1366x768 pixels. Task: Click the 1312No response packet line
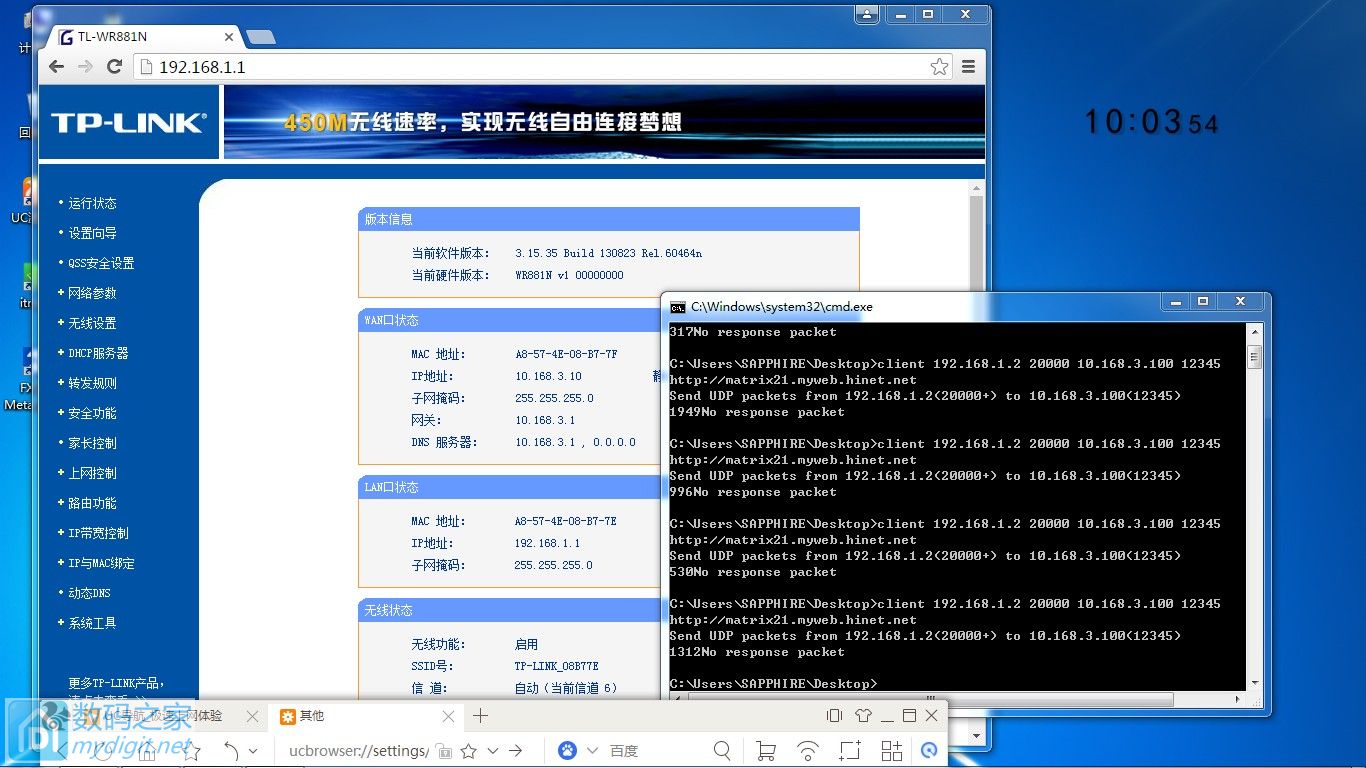[x=757, y=652]
